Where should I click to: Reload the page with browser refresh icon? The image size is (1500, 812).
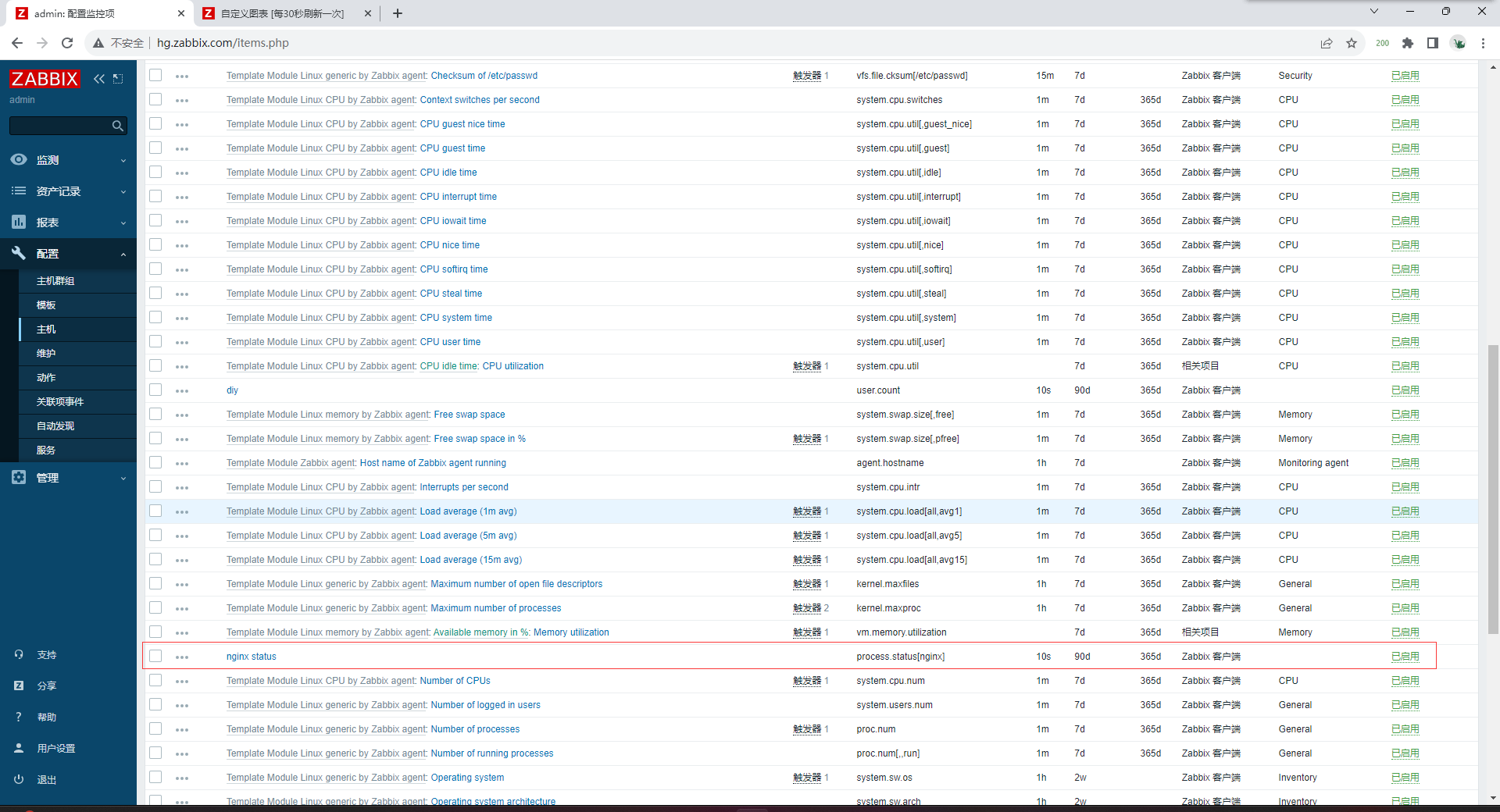coord(67,43)
